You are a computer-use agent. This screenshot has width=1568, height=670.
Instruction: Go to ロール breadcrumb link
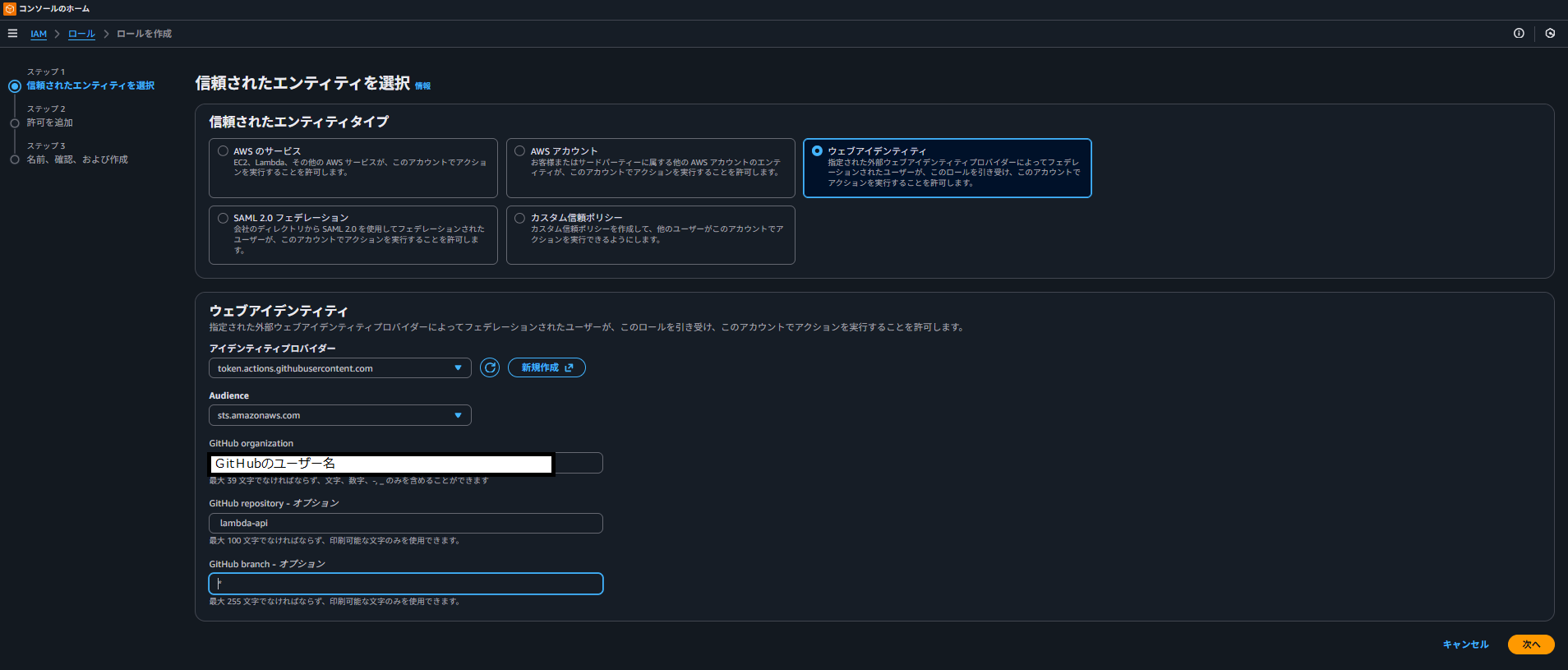coord(81,34)
